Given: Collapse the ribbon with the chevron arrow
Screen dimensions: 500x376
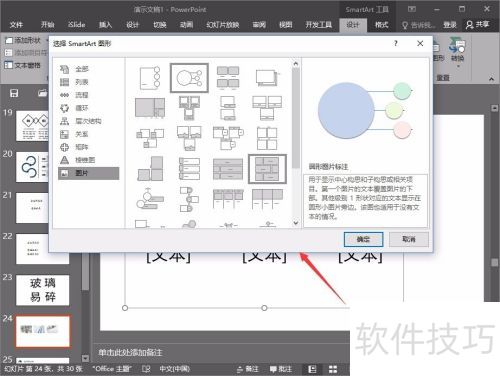Looking at the screenshot, I should (x=491, y=79).
